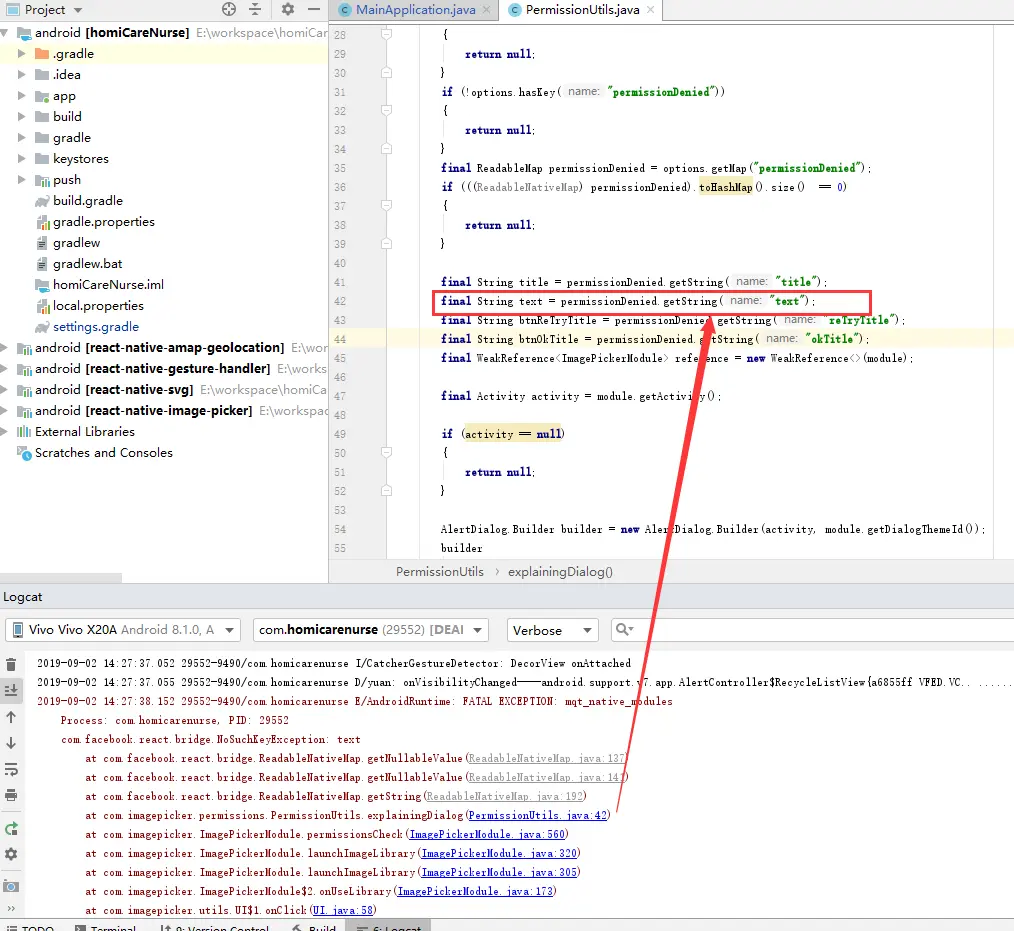Switch to MainApplication.java tab
Image resolution: width=1014 pixels, height=931 pixels.
(x=415, y=10)
